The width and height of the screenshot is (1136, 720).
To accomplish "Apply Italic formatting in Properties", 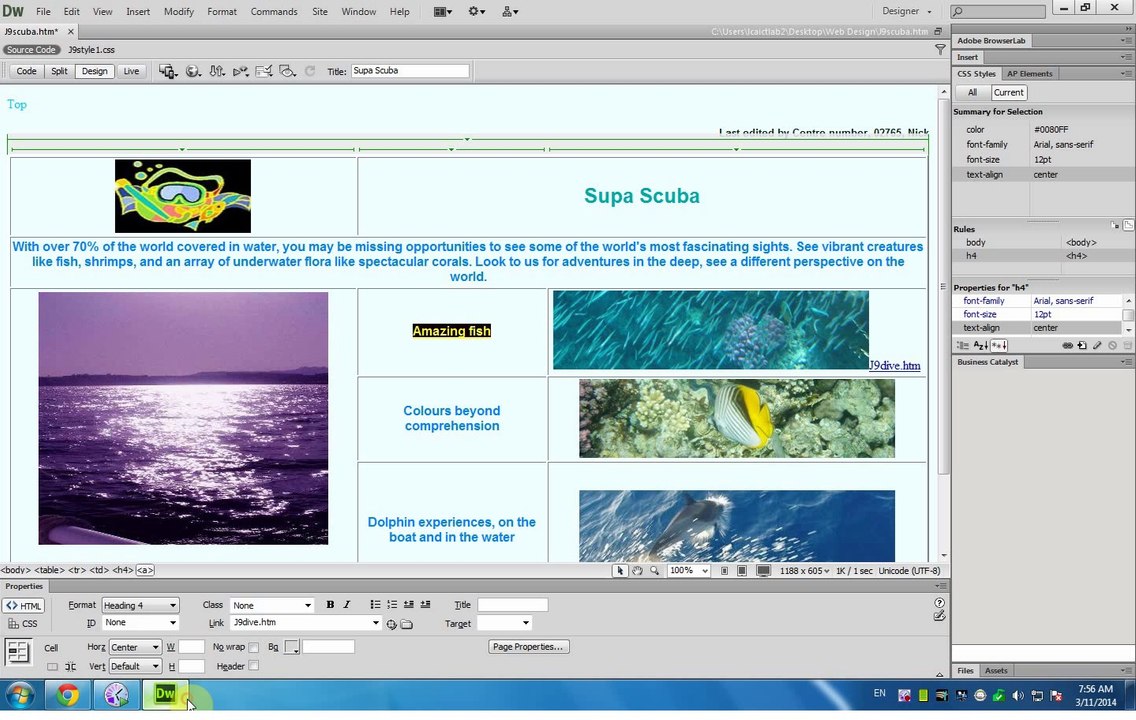I will pyautogui.click(x=347, y=605).
